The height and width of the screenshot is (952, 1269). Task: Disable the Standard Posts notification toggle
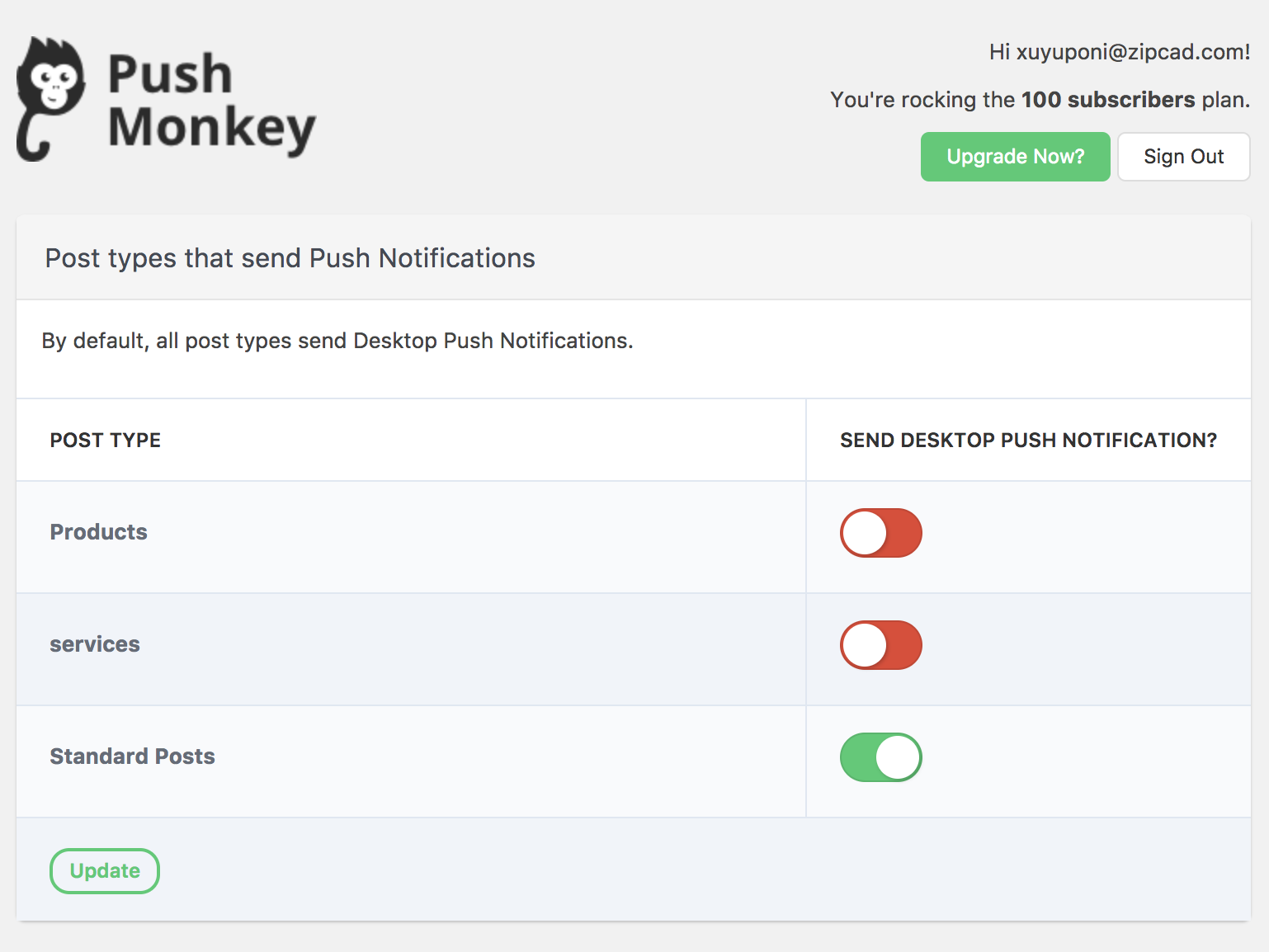pyautogui.click(x=880, y=757)
